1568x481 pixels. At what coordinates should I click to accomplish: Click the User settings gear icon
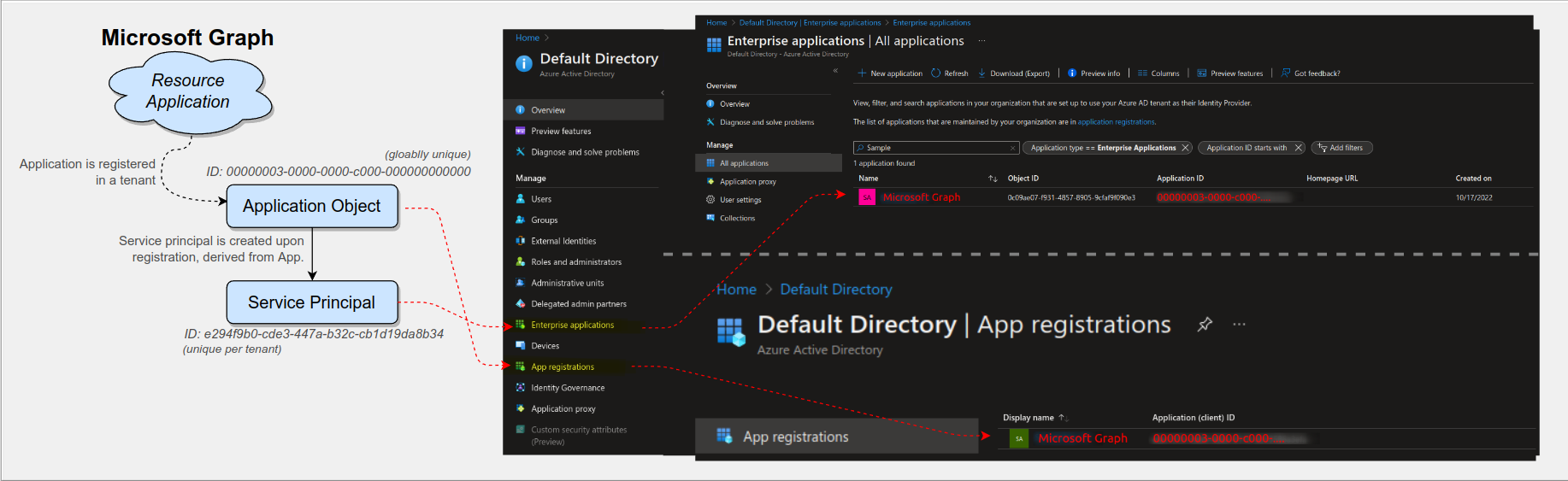click(710, 199)
